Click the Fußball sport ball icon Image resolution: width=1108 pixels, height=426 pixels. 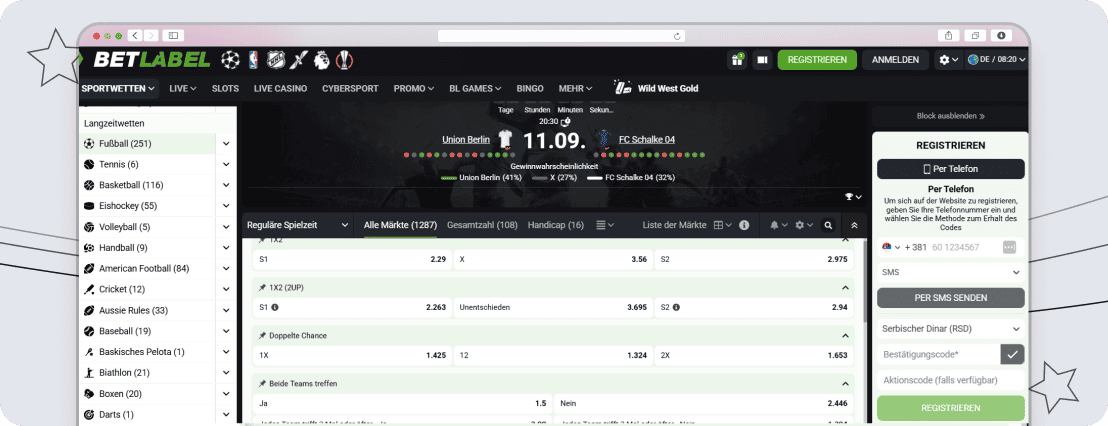tap(89, 143)
